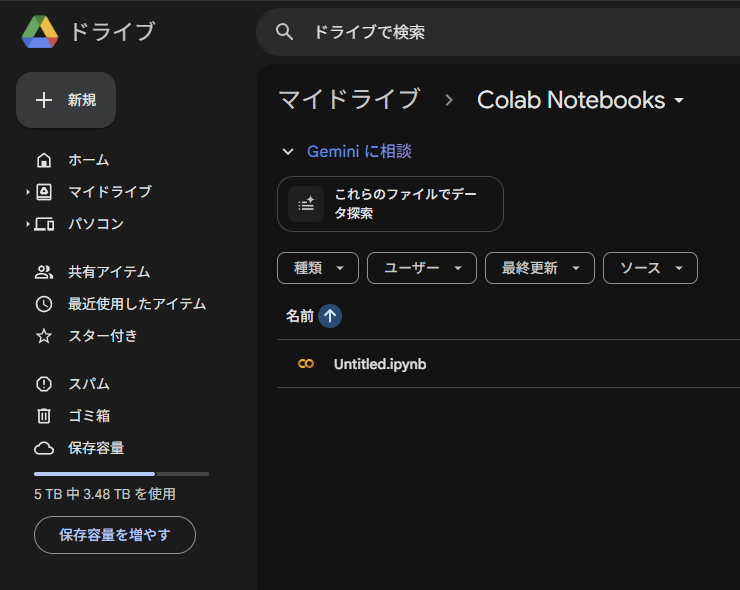Click the Recent clock icon
The image size is (740, 590).
tap(44, 304)
